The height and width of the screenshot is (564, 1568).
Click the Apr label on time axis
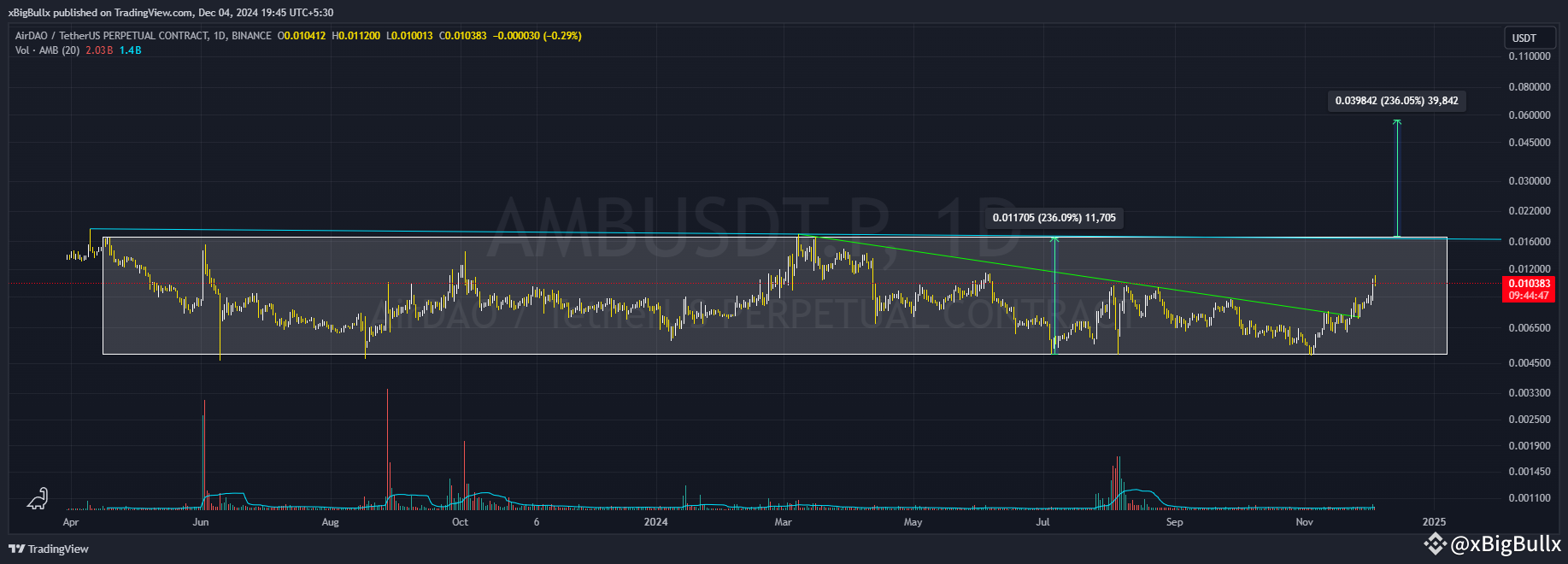coord(71,522)
